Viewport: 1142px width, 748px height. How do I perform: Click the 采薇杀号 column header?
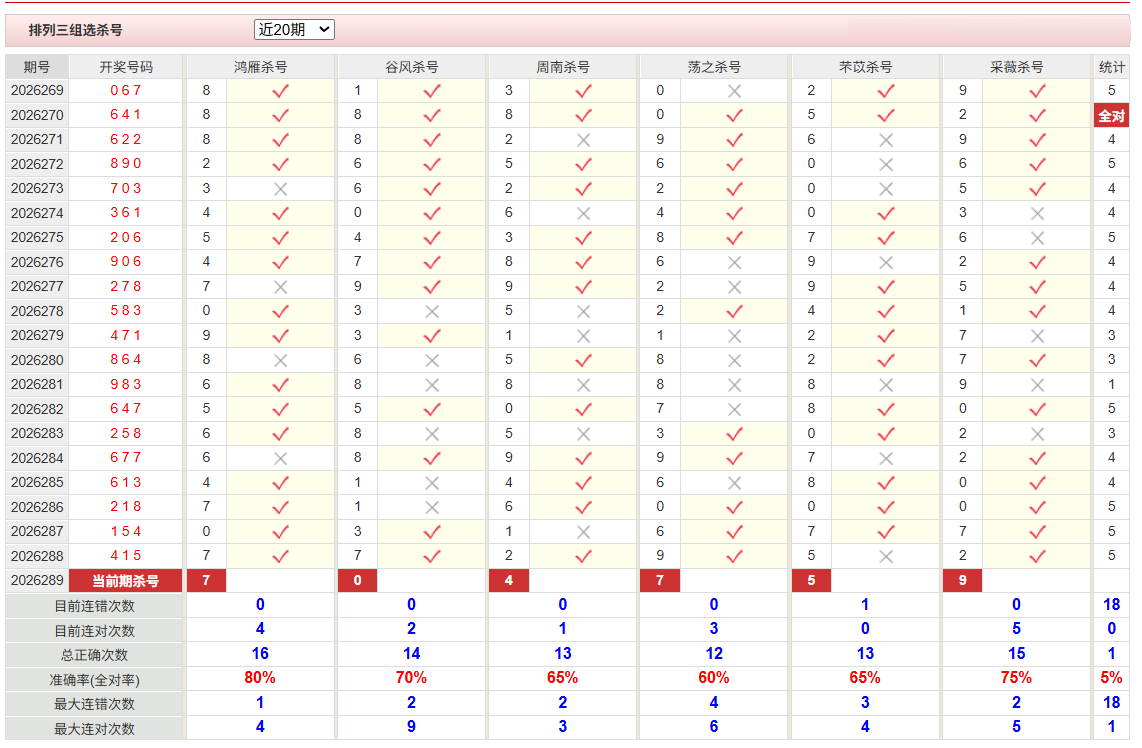pyautogui.click(x=1017, y=67)
